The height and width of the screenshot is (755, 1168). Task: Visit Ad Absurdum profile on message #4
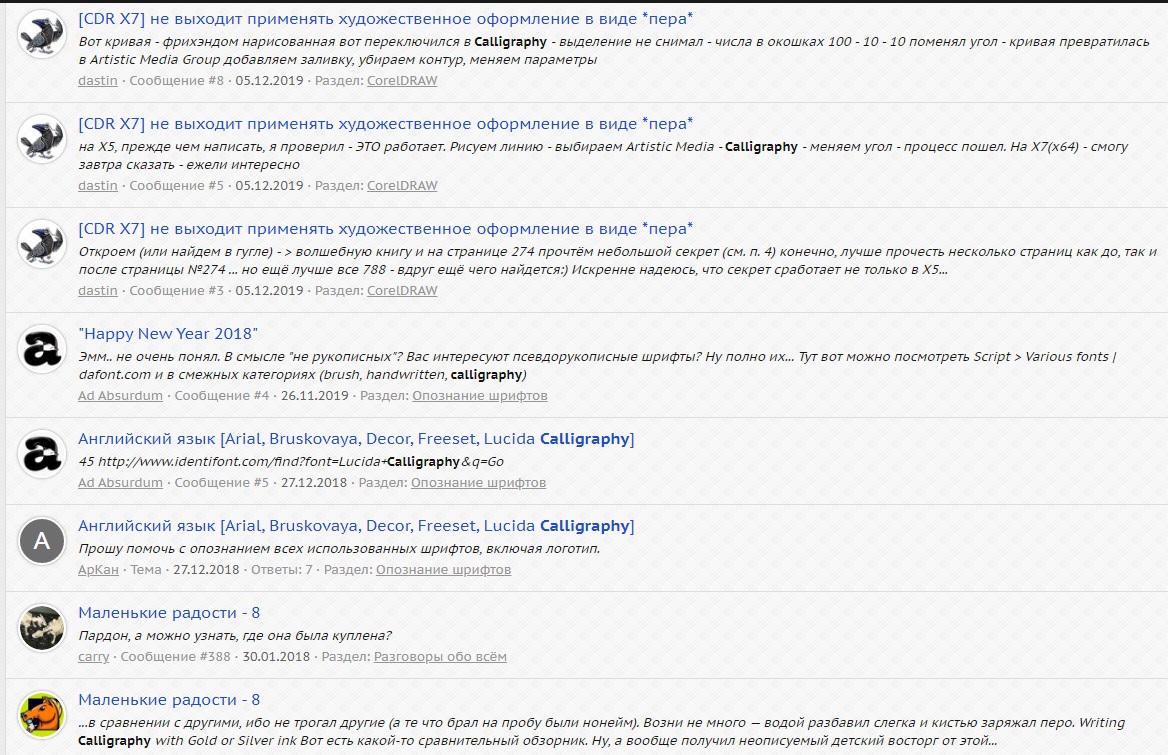(x=120, y=395)
